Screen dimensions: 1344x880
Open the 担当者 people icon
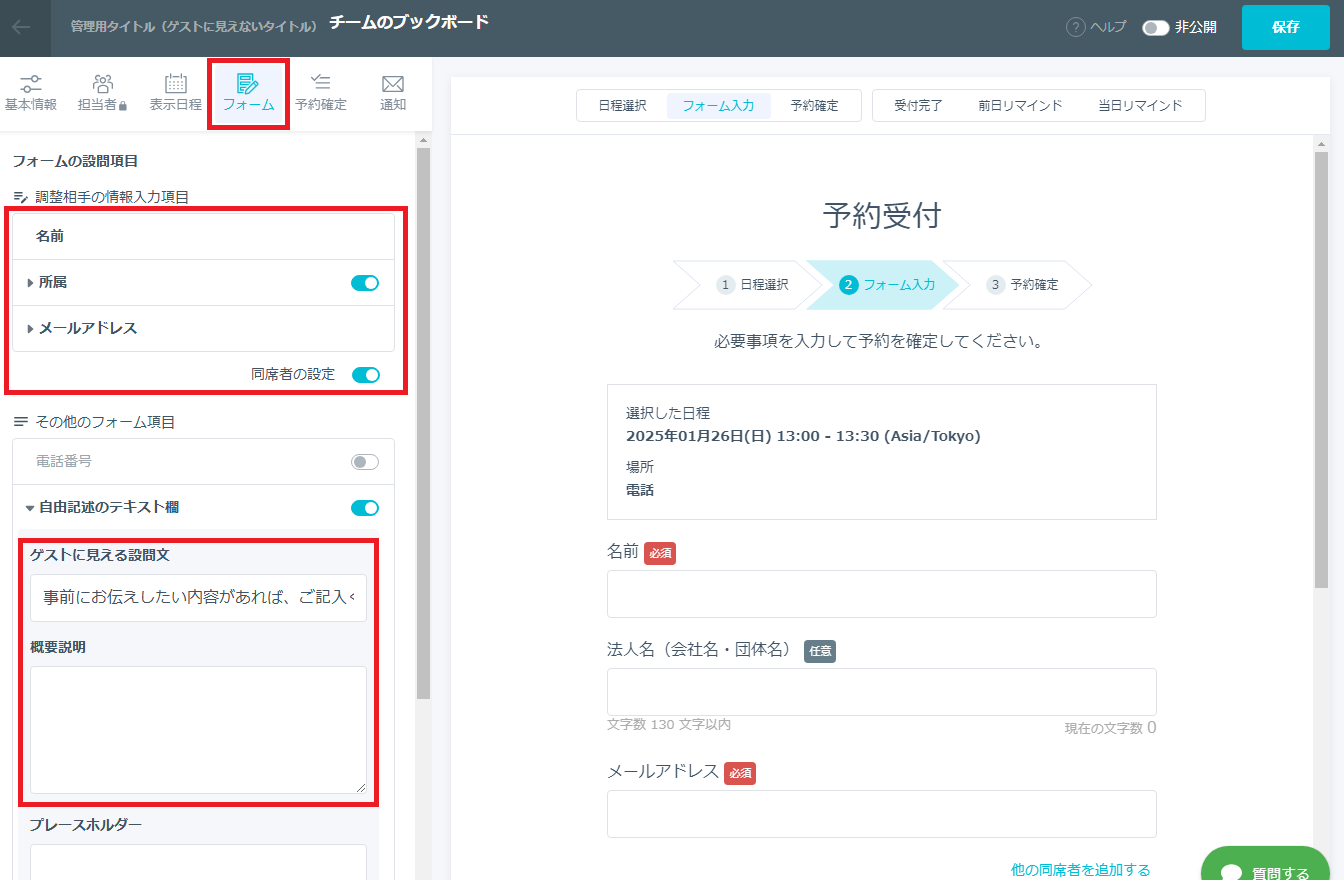coord(102,84)
